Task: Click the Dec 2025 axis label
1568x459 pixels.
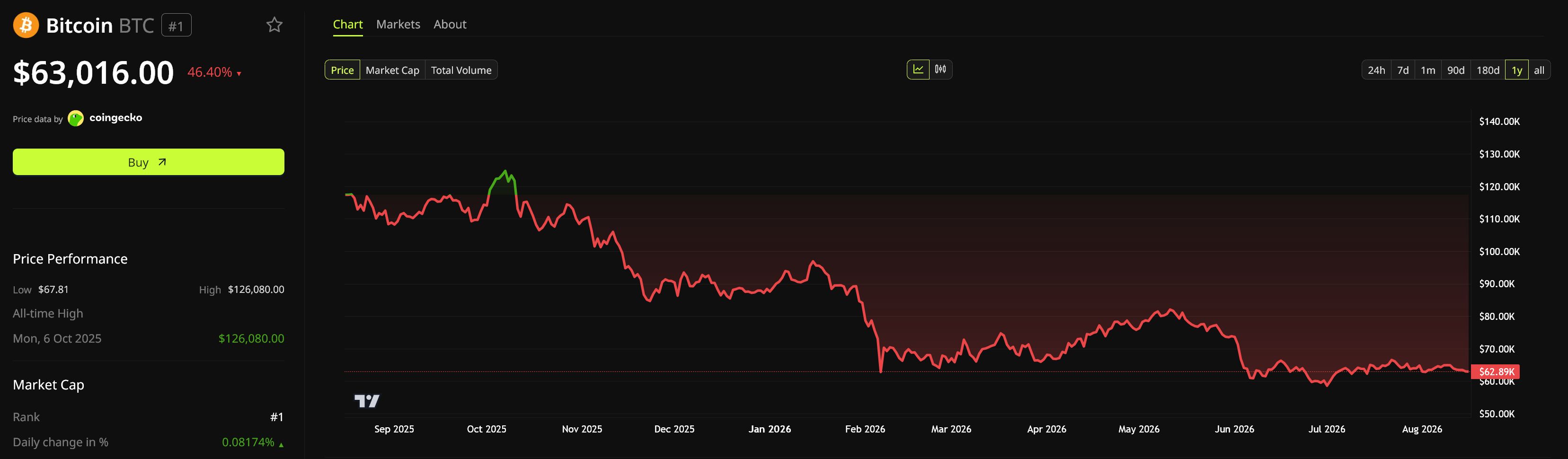Action: tap(674, 429)
